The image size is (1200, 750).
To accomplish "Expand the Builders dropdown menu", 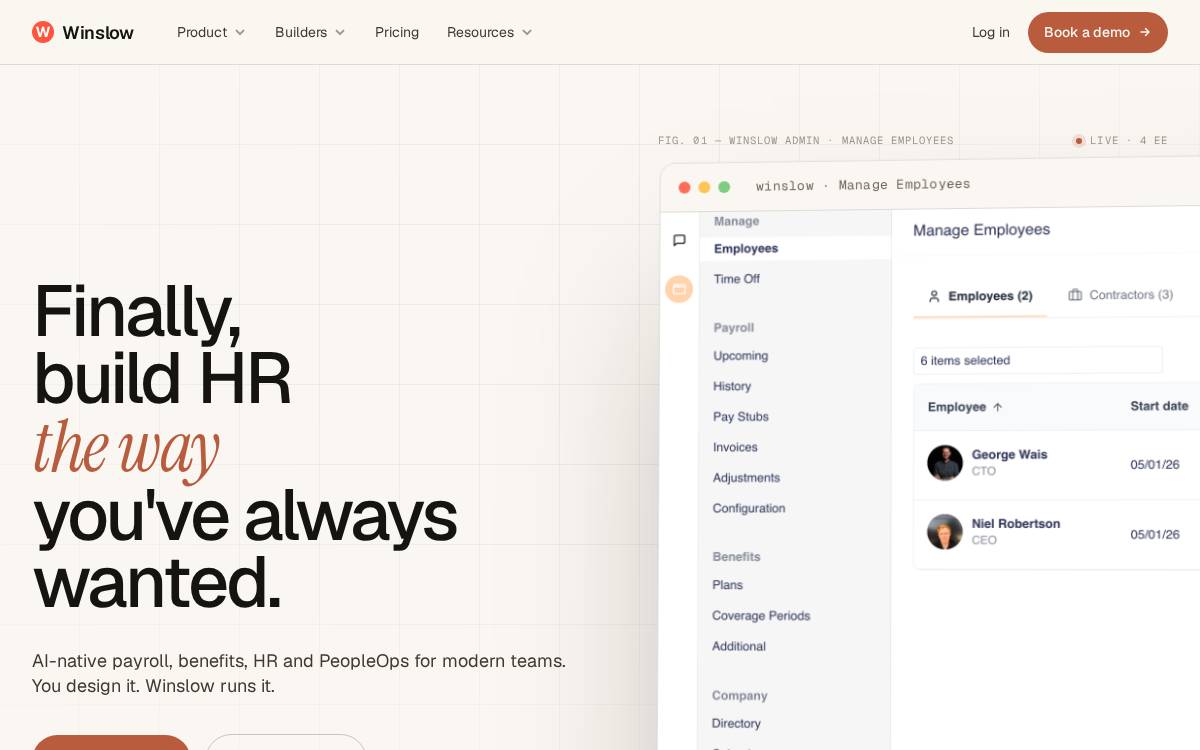I will [310, 32].
